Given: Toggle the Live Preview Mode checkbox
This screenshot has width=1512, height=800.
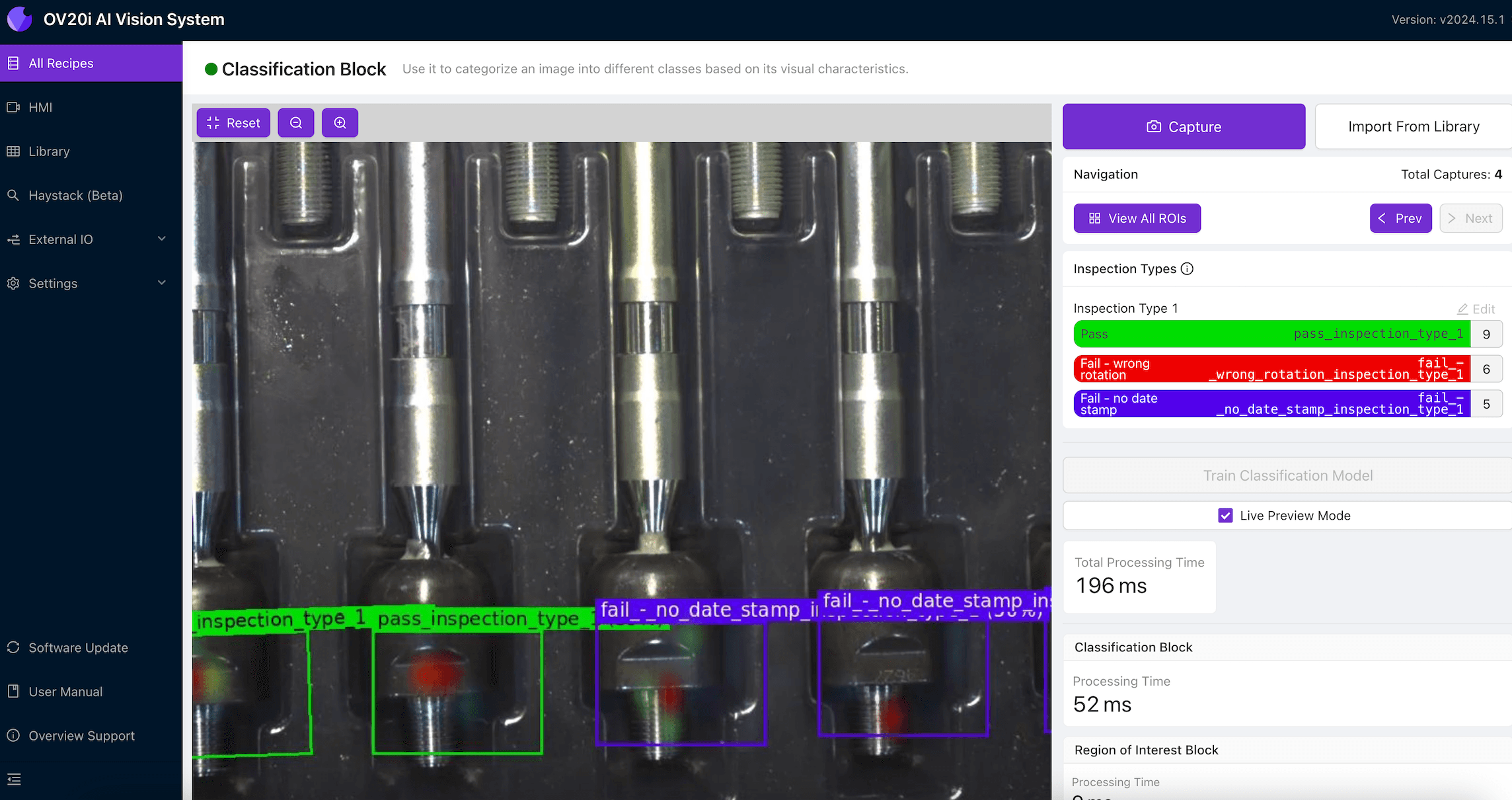Looking at the screenshot, I should click(1227, 515).
